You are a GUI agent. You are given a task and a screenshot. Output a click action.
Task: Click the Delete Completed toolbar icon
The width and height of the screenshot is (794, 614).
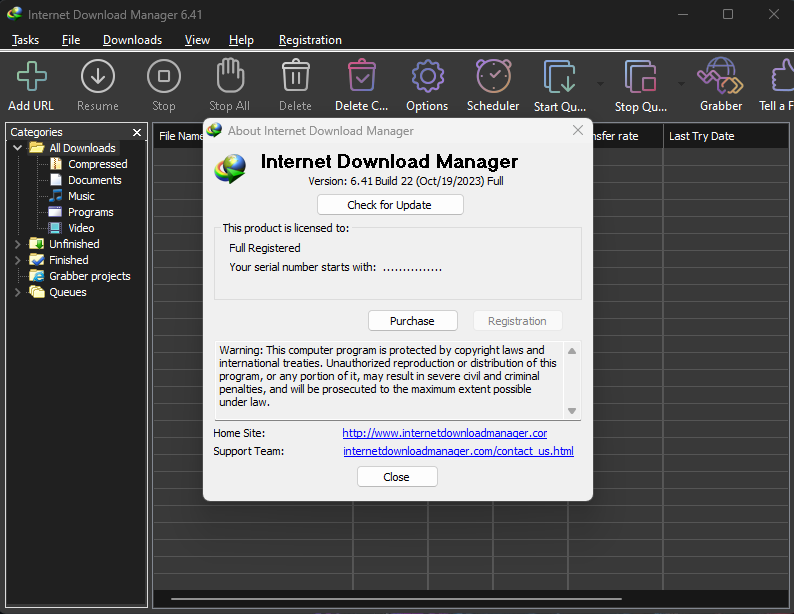(x=362, y=75)
